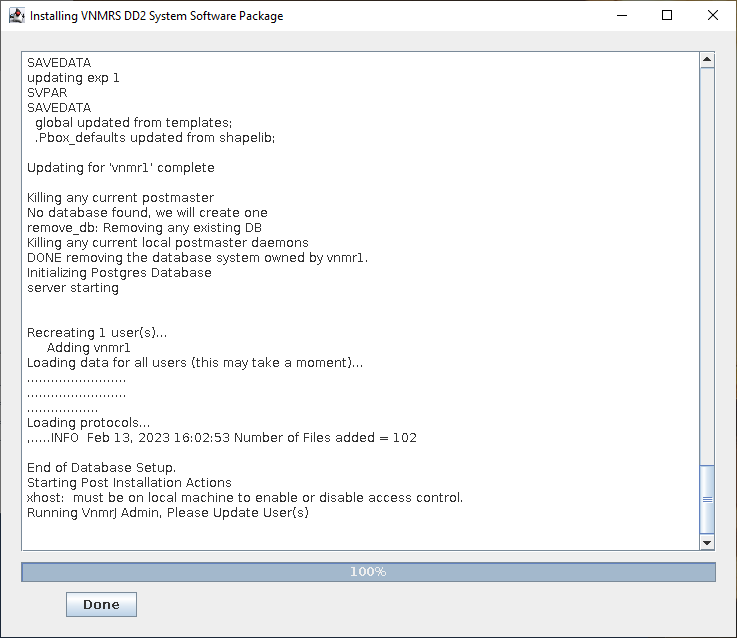Click the window title "Installing VNMRS DD2 System Software Package"
Screen dimensions: 737x638
157,16
